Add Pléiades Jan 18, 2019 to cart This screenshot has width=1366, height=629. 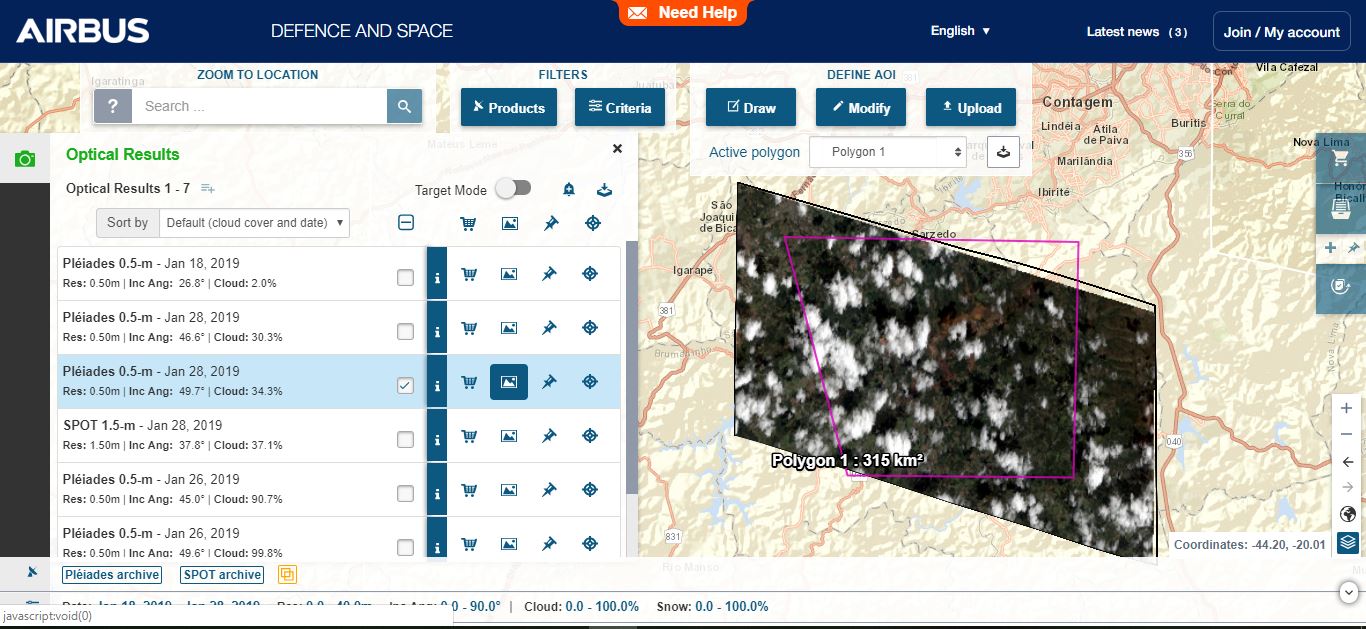pyautogui.click(x=468, y=273)
